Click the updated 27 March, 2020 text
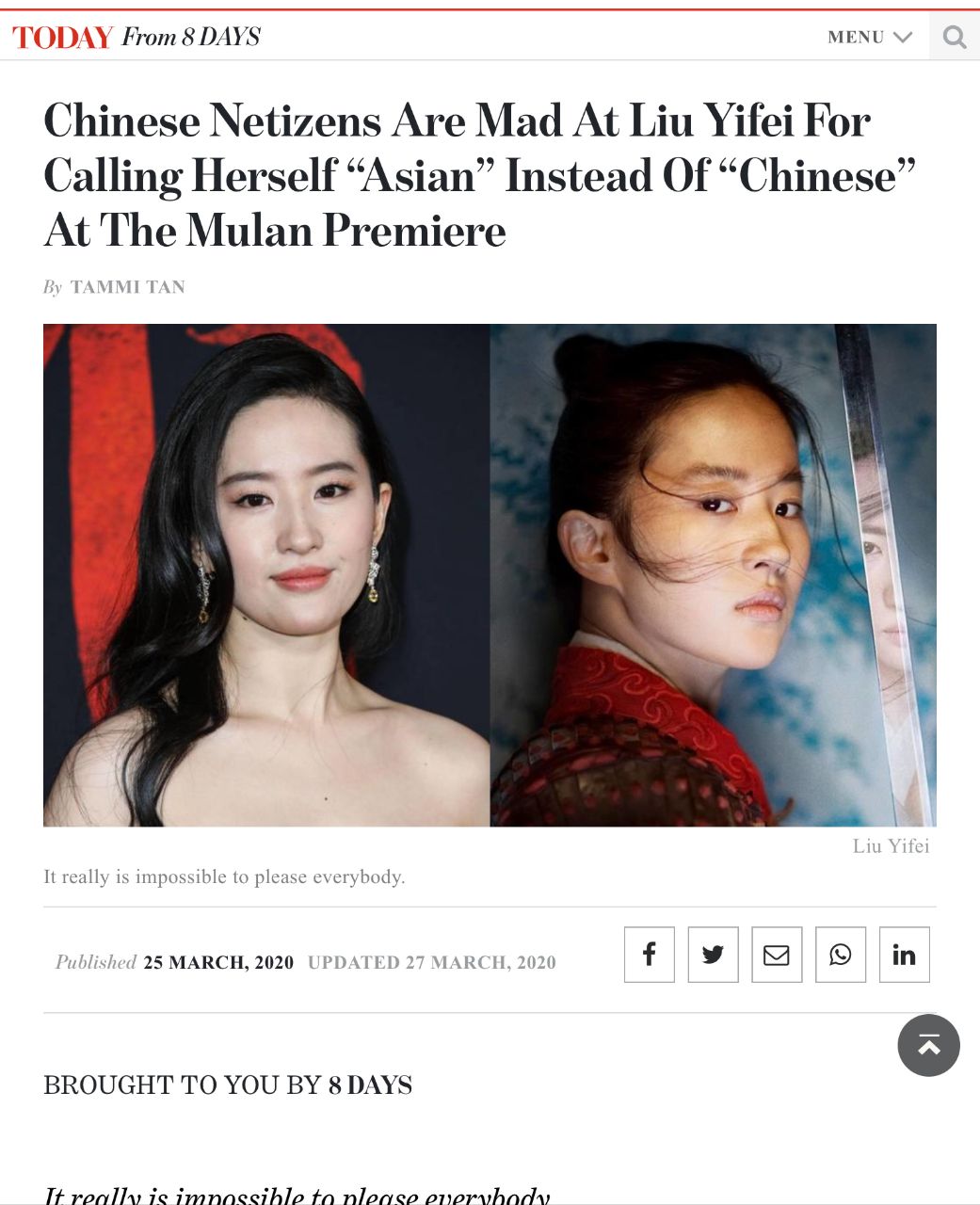 [x=431, y=962]
